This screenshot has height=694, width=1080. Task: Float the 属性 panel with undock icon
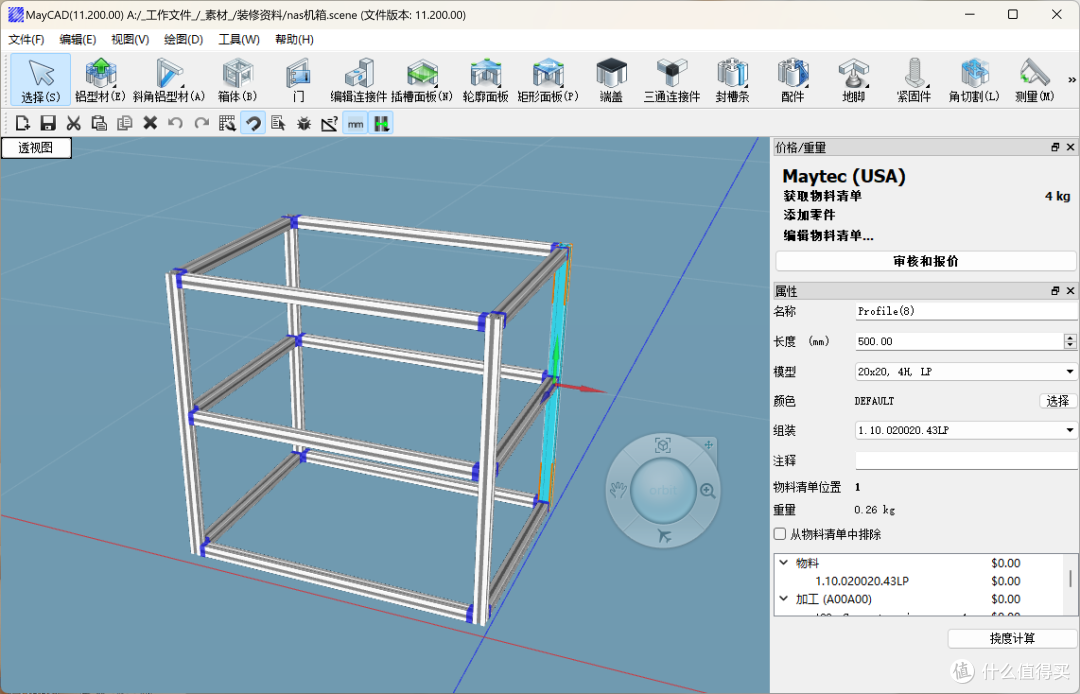1055,291
